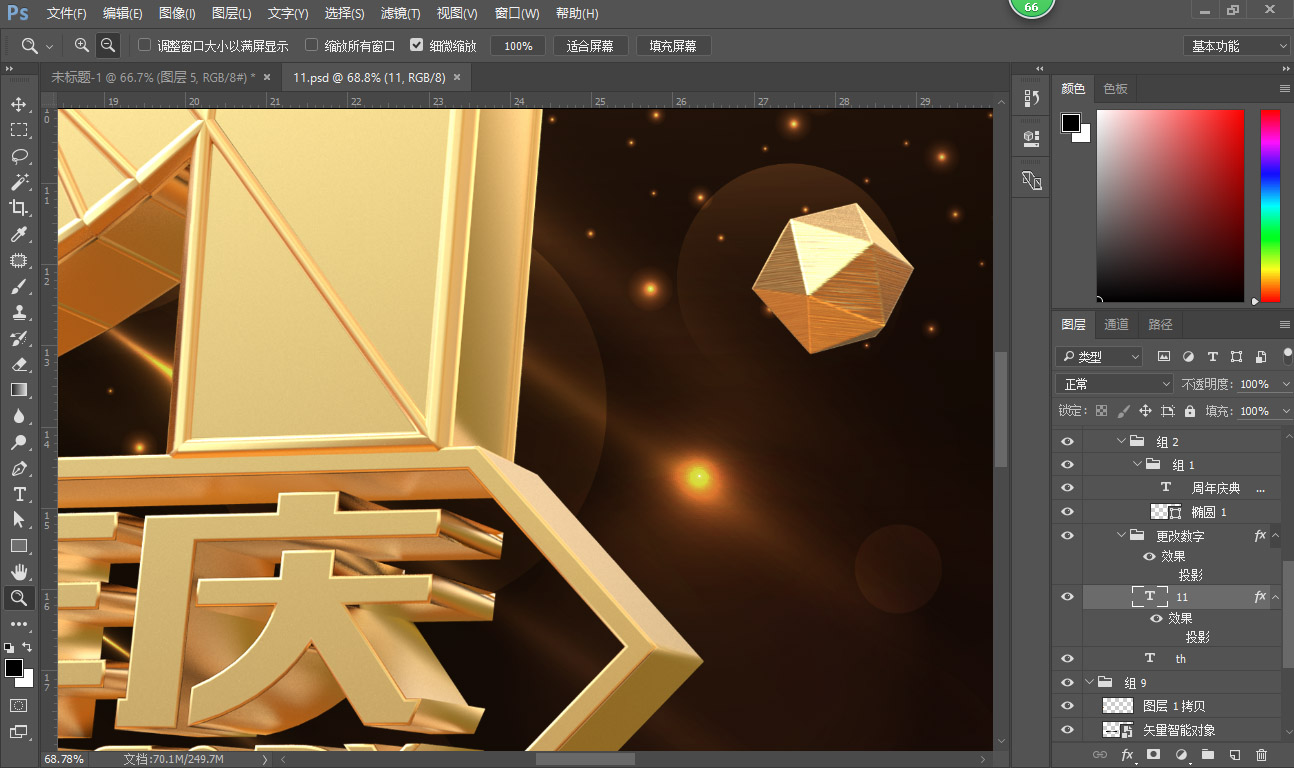The image size is (1294, 768).
Task: Collapse the 更改数字 group
Action: (x=1120, y=536)
